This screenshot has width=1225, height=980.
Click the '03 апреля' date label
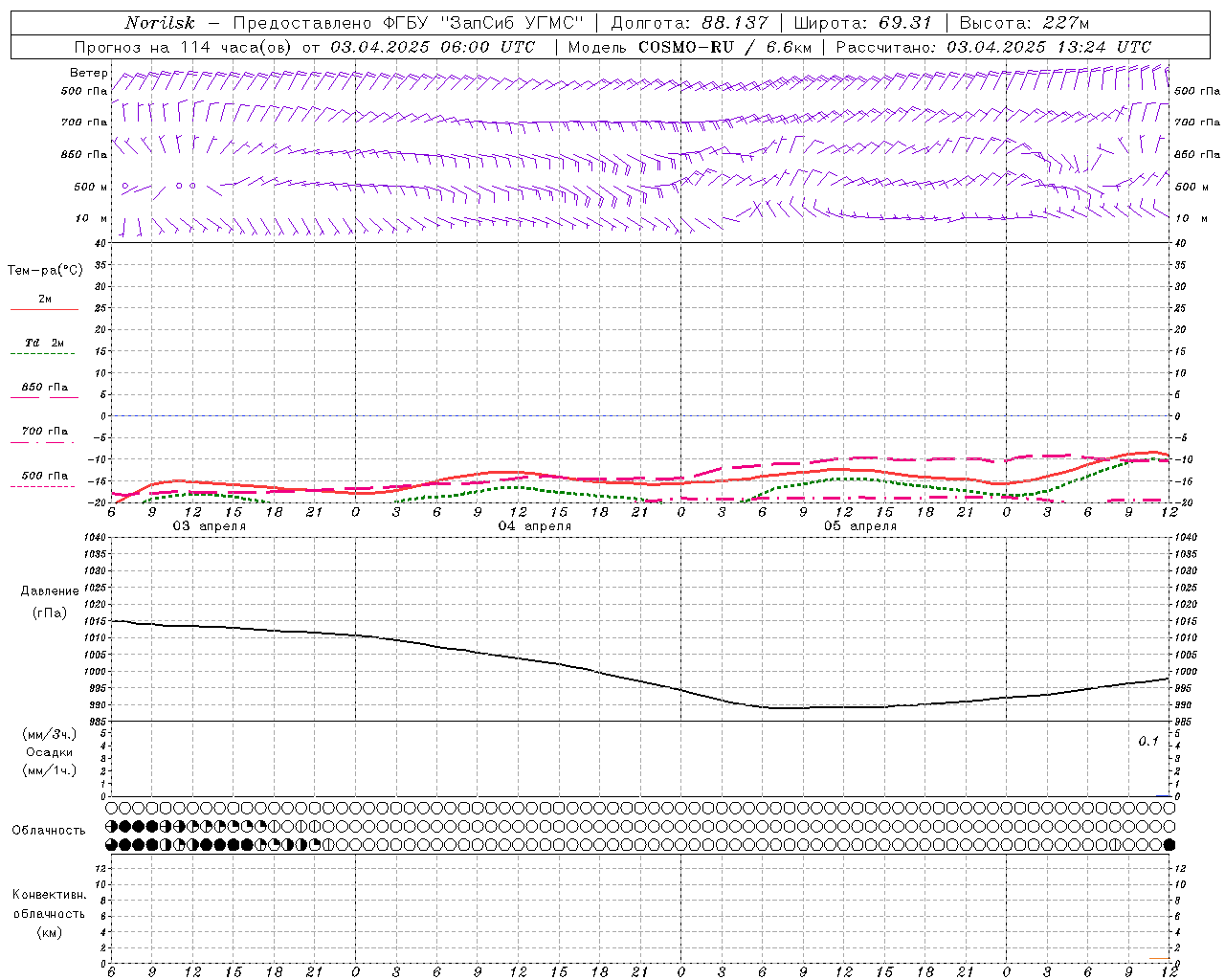click(209, 526)
